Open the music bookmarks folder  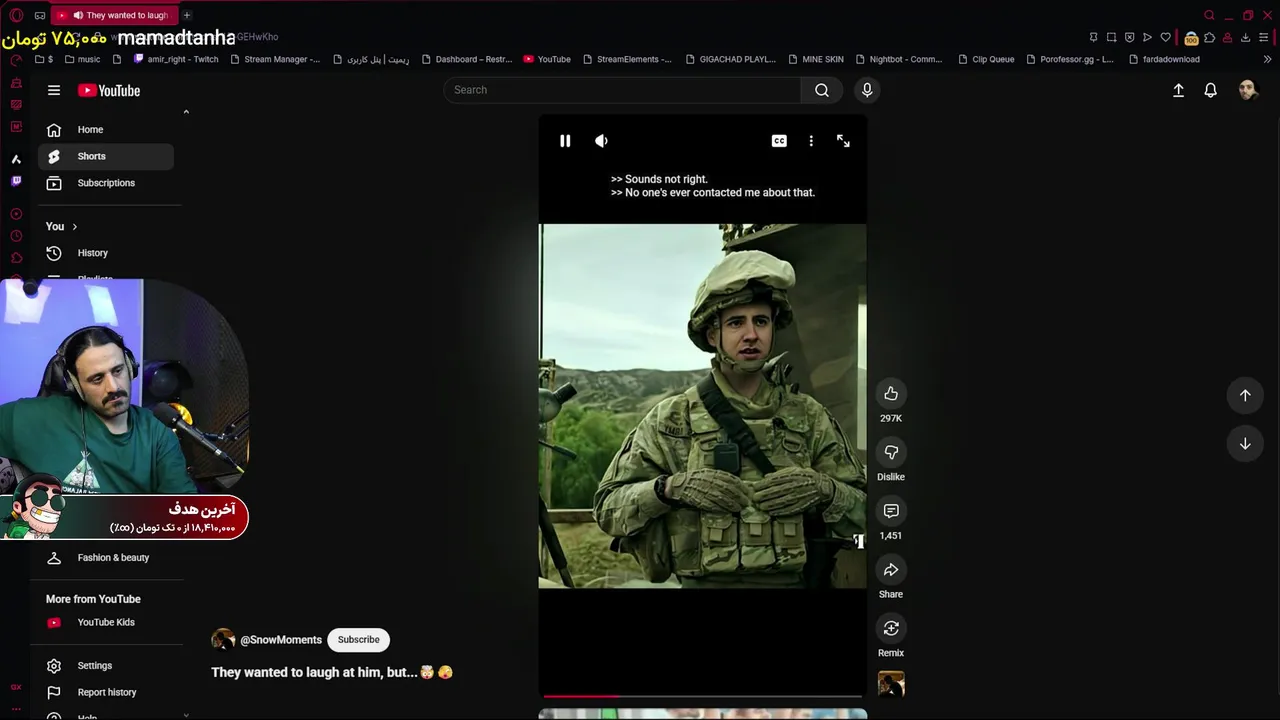pyautogui.click(x=82, y=59)
